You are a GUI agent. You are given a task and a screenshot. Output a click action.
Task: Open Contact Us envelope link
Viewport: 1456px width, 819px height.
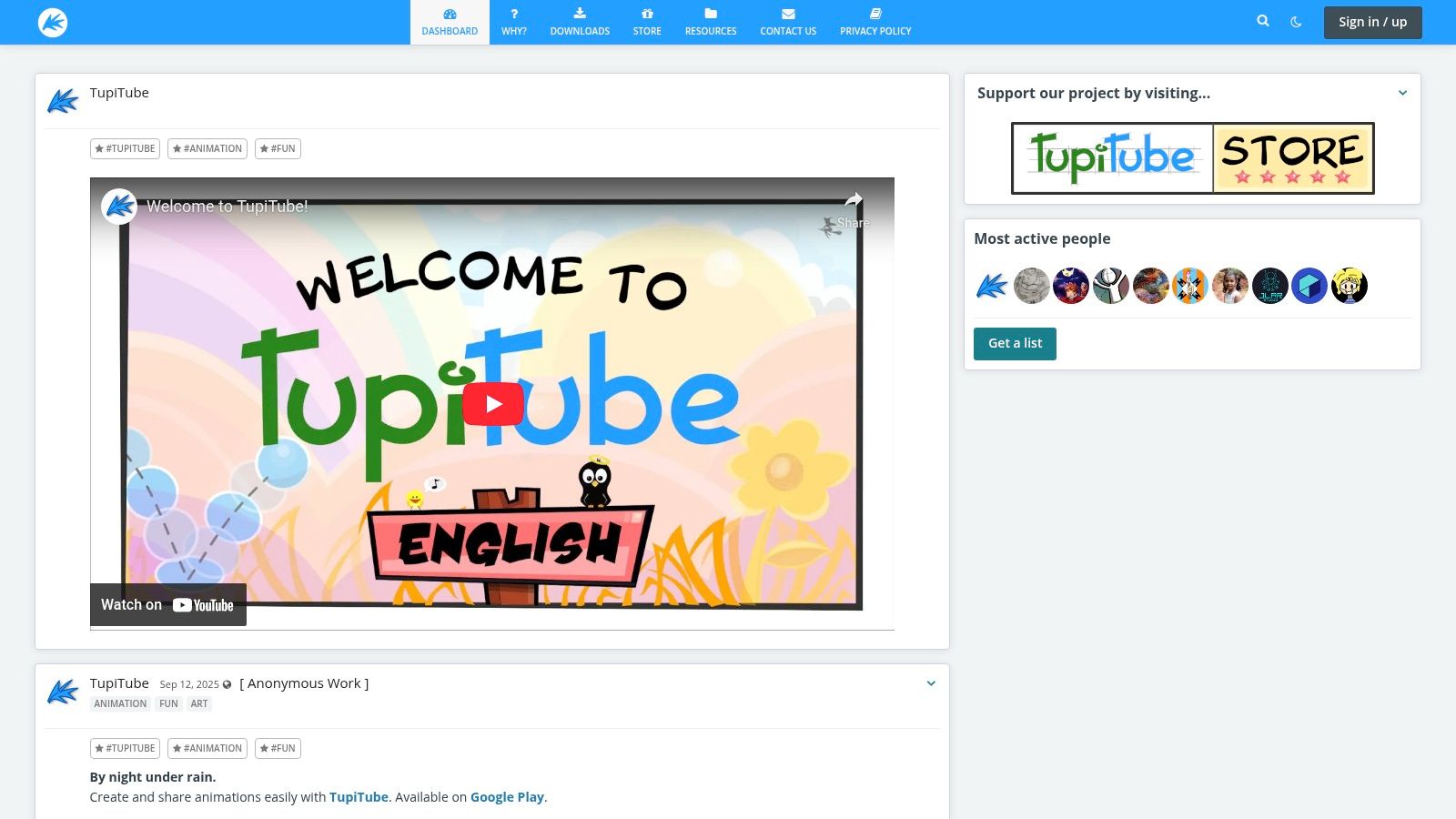click(x=788, y=22)
